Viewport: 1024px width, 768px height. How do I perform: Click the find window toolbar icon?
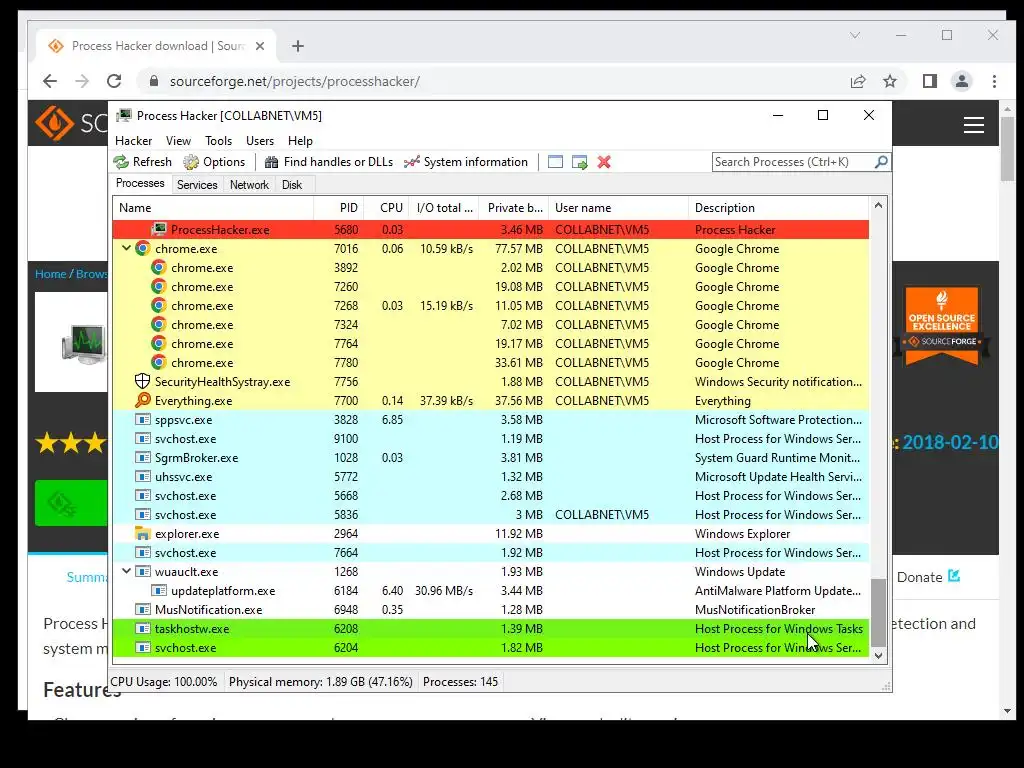click(555, 162)
